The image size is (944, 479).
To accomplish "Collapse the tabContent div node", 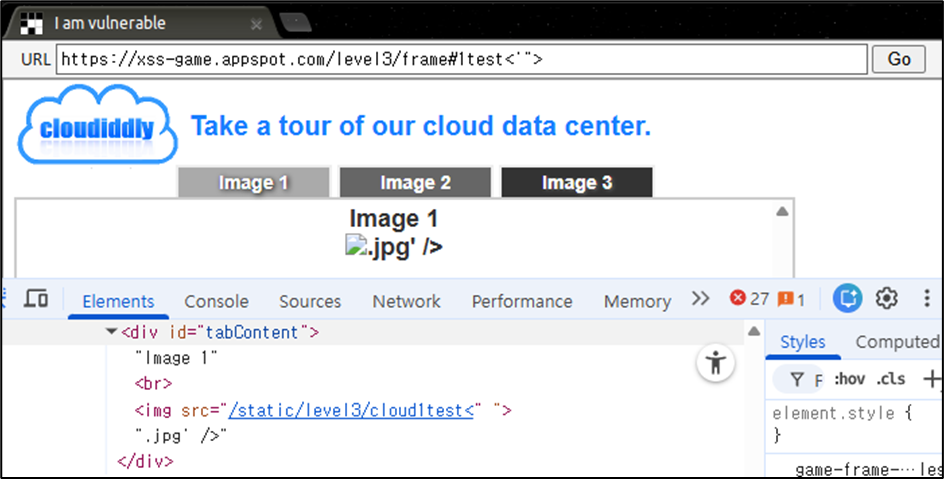I will click(111, 332).
